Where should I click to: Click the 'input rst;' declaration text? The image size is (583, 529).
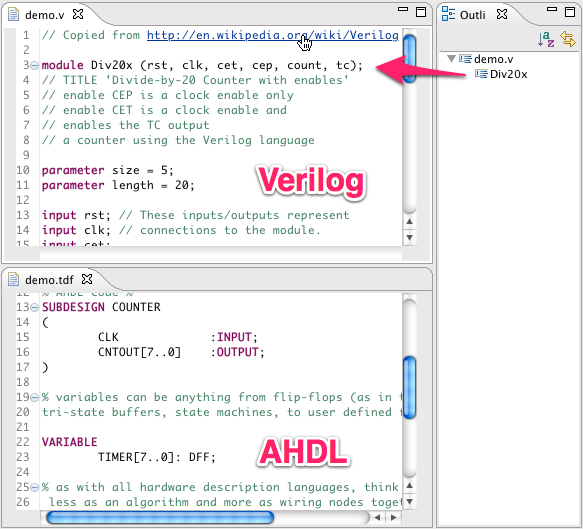pos(76,215)
